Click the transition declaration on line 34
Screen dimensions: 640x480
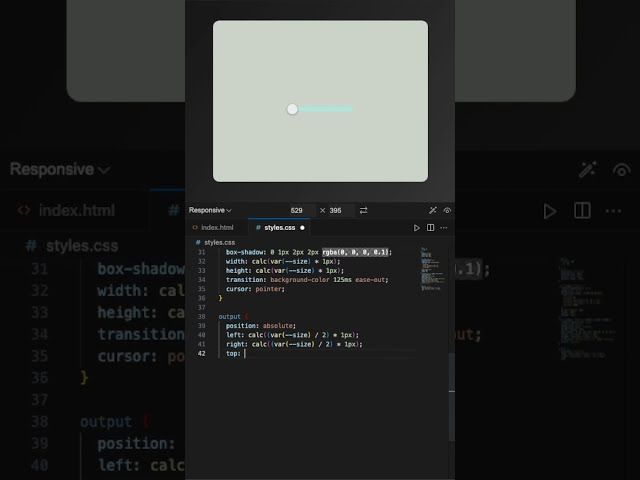tap(307, 280)
